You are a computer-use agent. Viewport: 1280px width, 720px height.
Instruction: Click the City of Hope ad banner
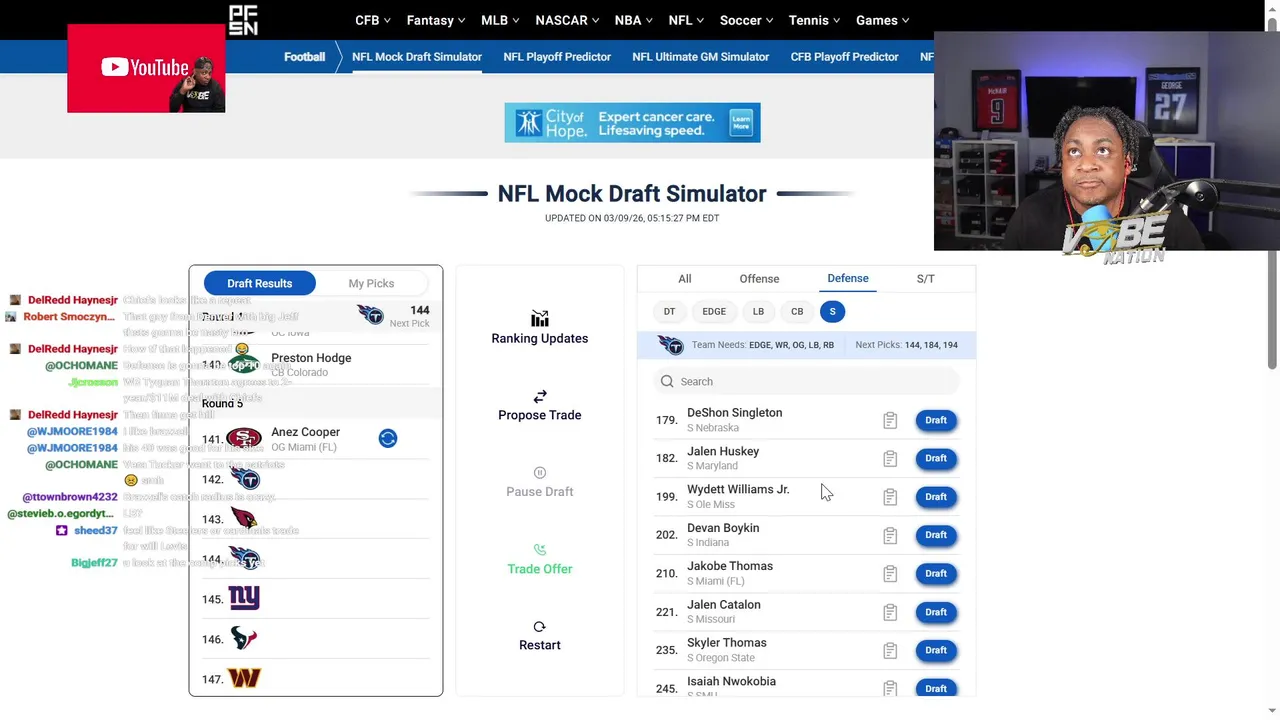coord(632,122)
